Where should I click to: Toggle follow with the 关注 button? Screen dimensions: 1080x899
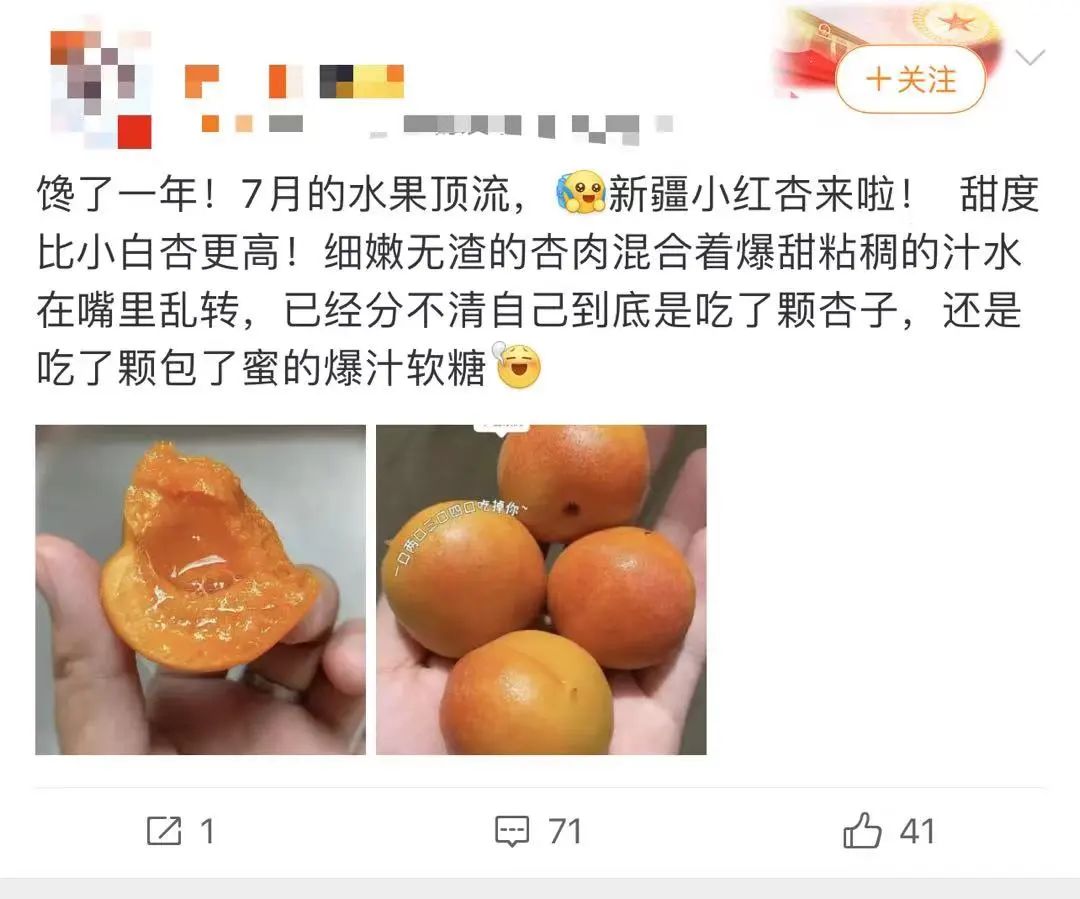[x=911, y=80]
